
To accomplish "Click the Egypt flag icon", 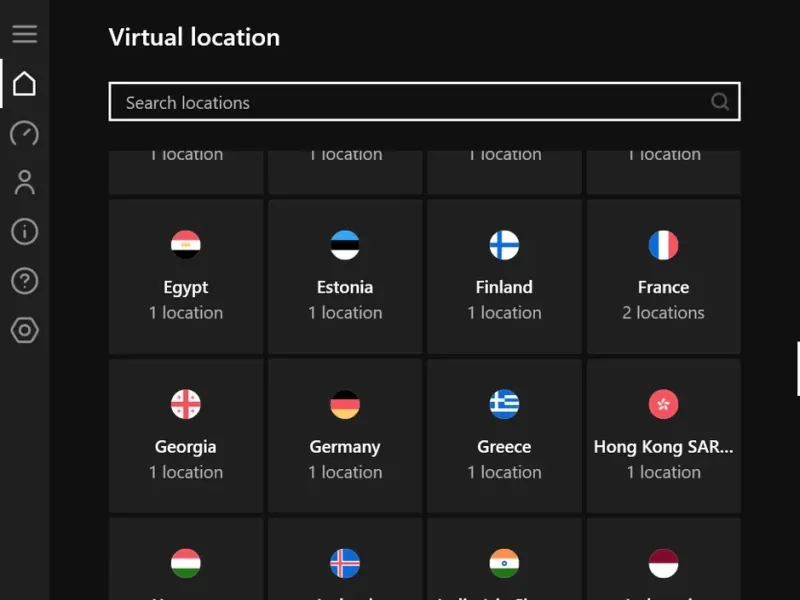I will pyautogui.click(x=186, y=245).
